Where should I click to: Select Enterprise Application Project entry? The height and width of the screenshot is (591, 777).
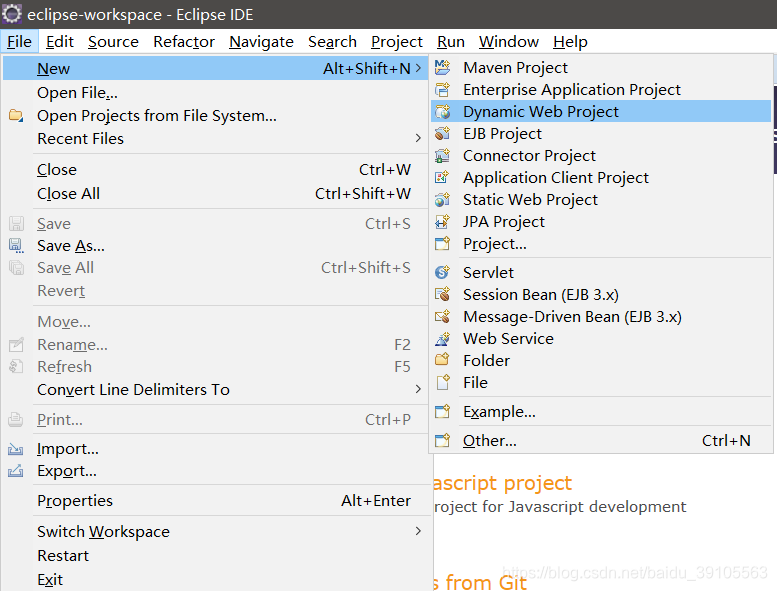click(x=601, y=90)
